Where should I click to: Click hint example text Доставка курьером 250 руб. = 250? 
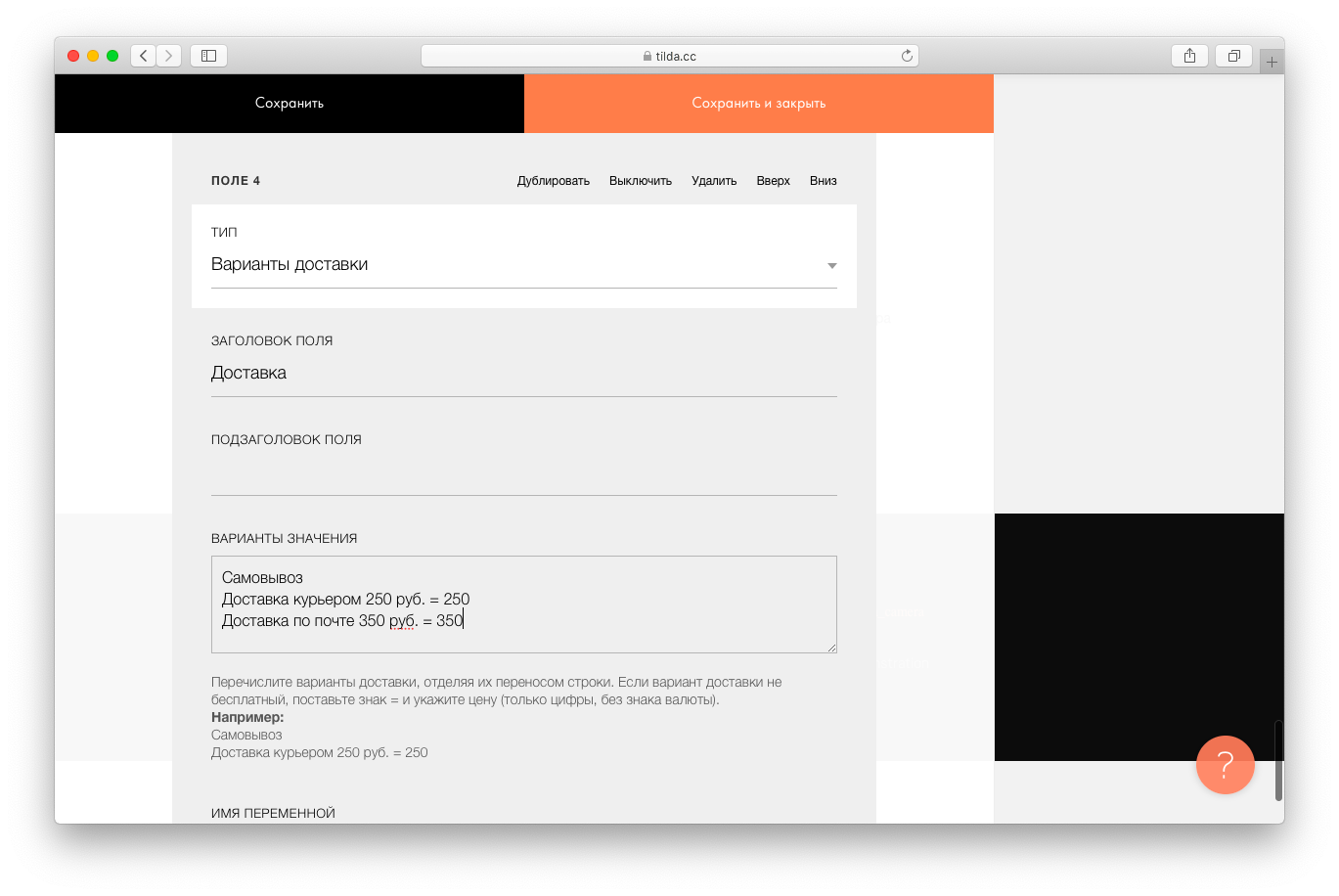coord(320,752)
